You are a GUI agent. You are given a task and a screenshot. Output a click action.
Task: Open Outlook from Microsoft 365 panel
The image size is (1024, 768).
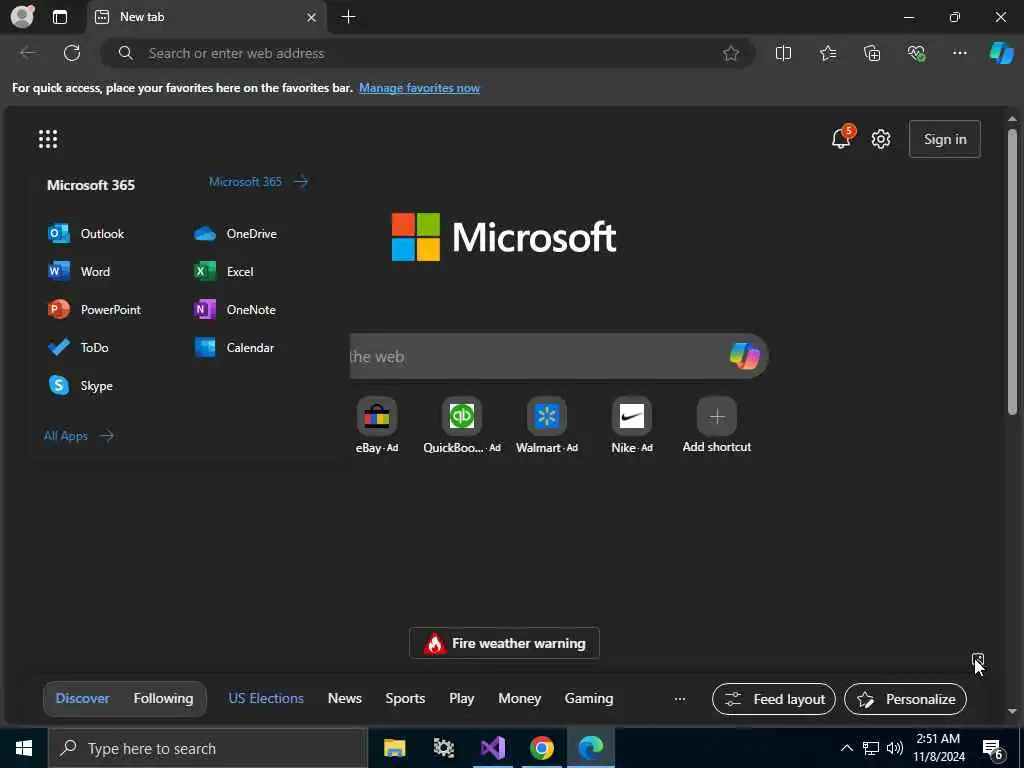[x=86, y=234]
